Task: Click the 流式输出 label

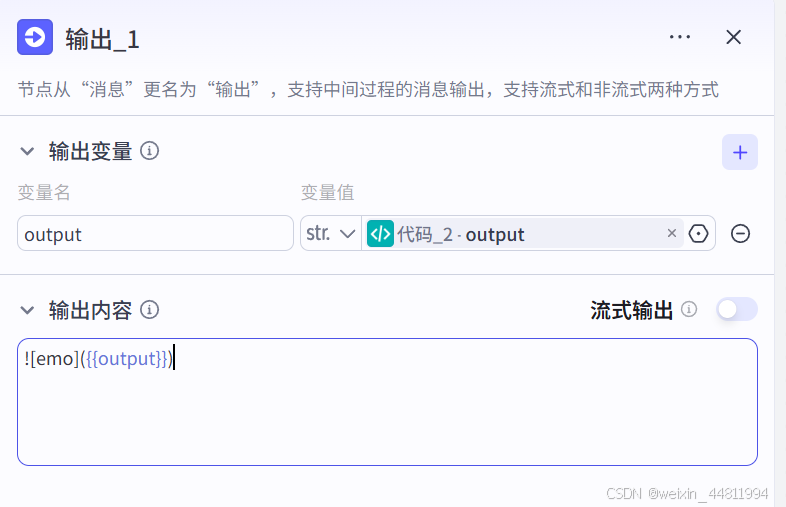Action: pyautogui.click(x=631, y=310)
